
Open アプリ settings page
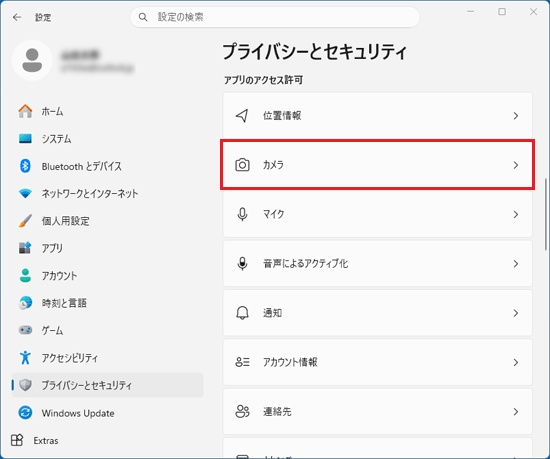(52, 248)
